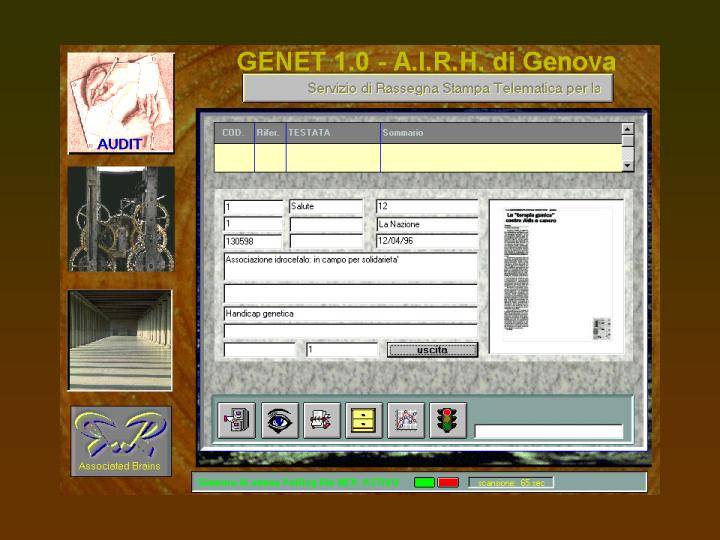This screenshot has width=720, height=540.
Task: Select the corridor columns image
Action: [120, 340]
